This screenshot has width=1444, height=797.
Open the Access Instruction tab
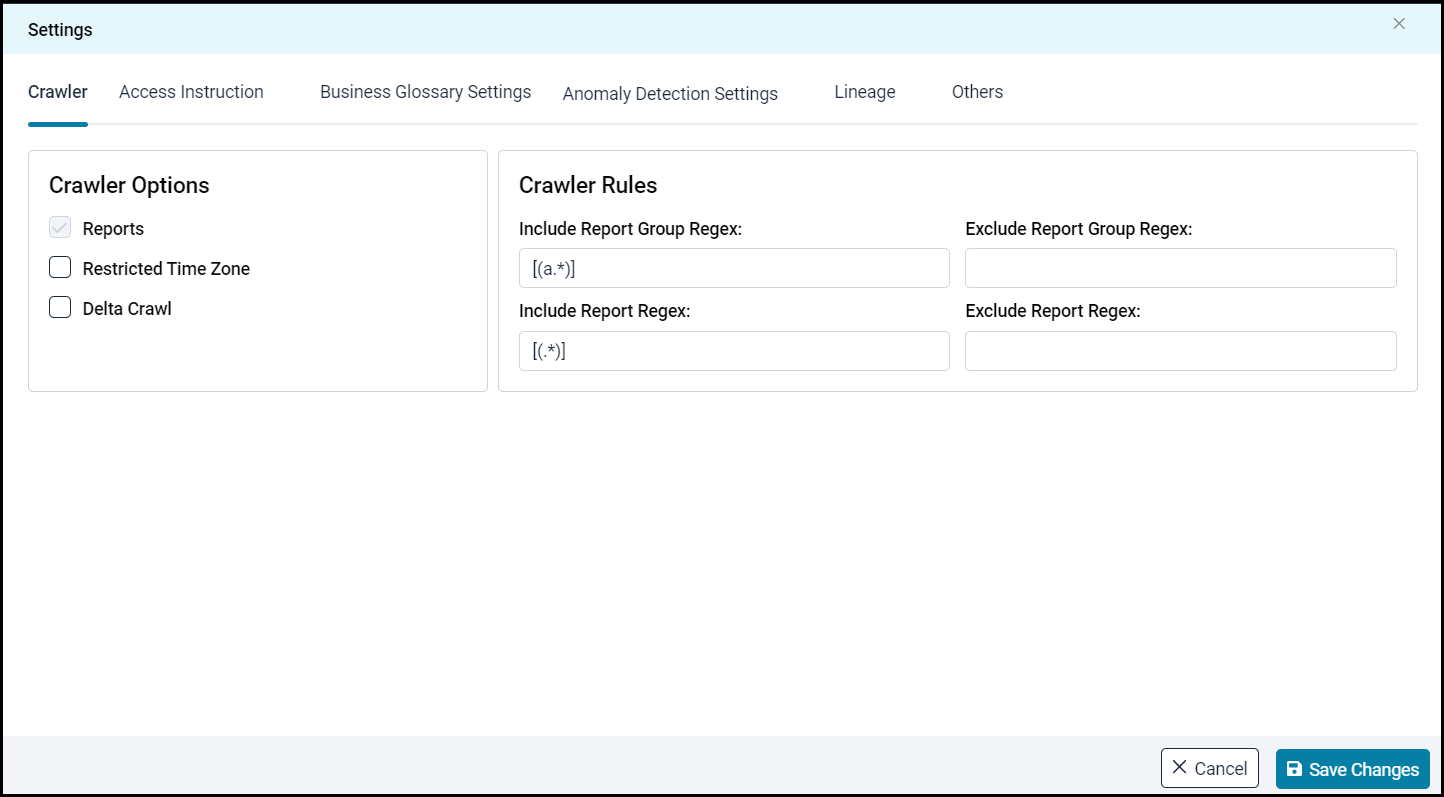pos(191,92)
